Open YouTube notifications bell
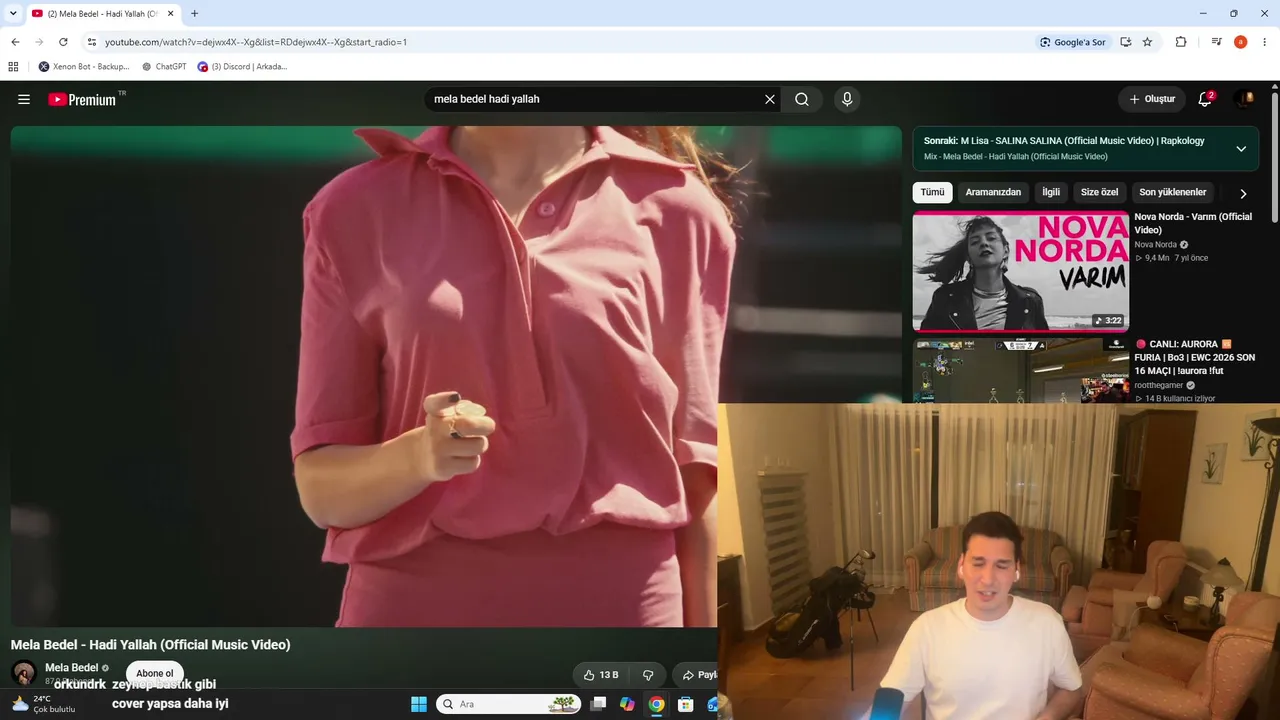1280x720 pixels. pyautogui.click(x=1205, y=99)
